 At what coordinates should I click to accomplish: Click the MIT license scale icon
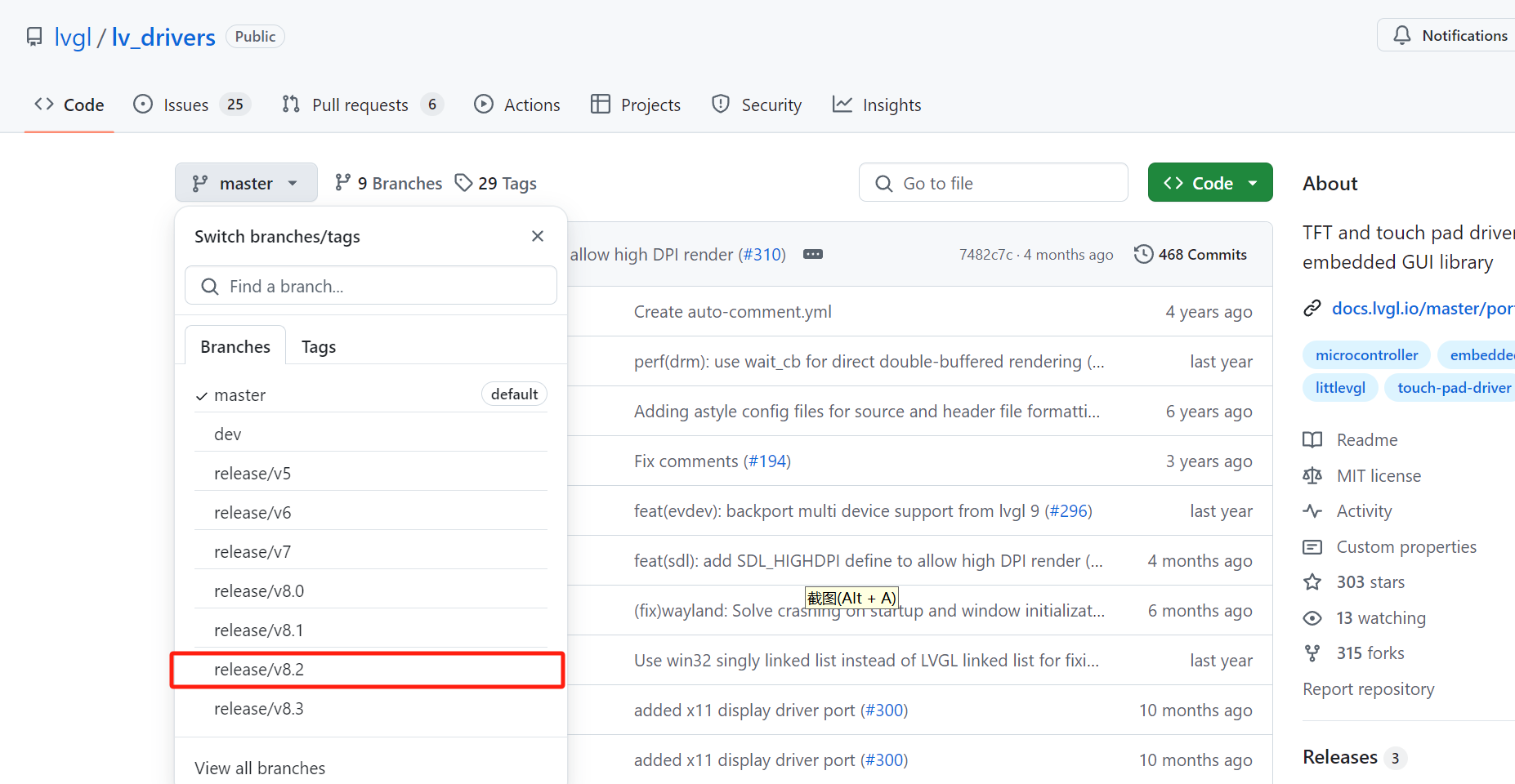pyautogui.click(x=1312, y=476)
